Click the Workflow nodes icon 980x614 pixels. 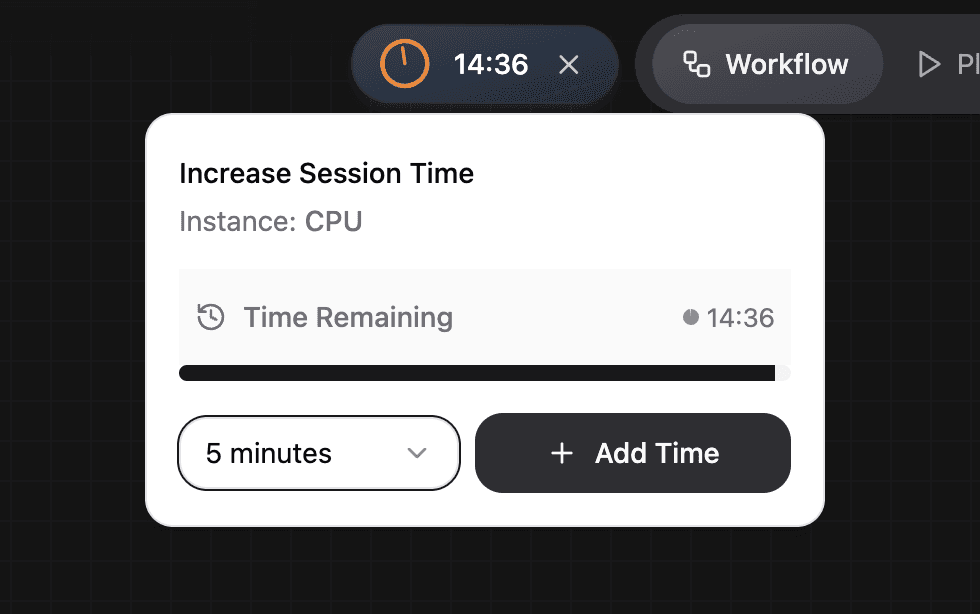[x=696, y=65]
